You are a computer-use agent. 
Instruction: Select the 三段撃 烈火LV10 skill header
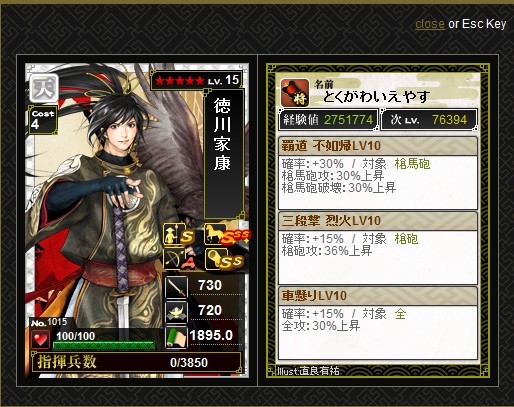coord(378,221)
